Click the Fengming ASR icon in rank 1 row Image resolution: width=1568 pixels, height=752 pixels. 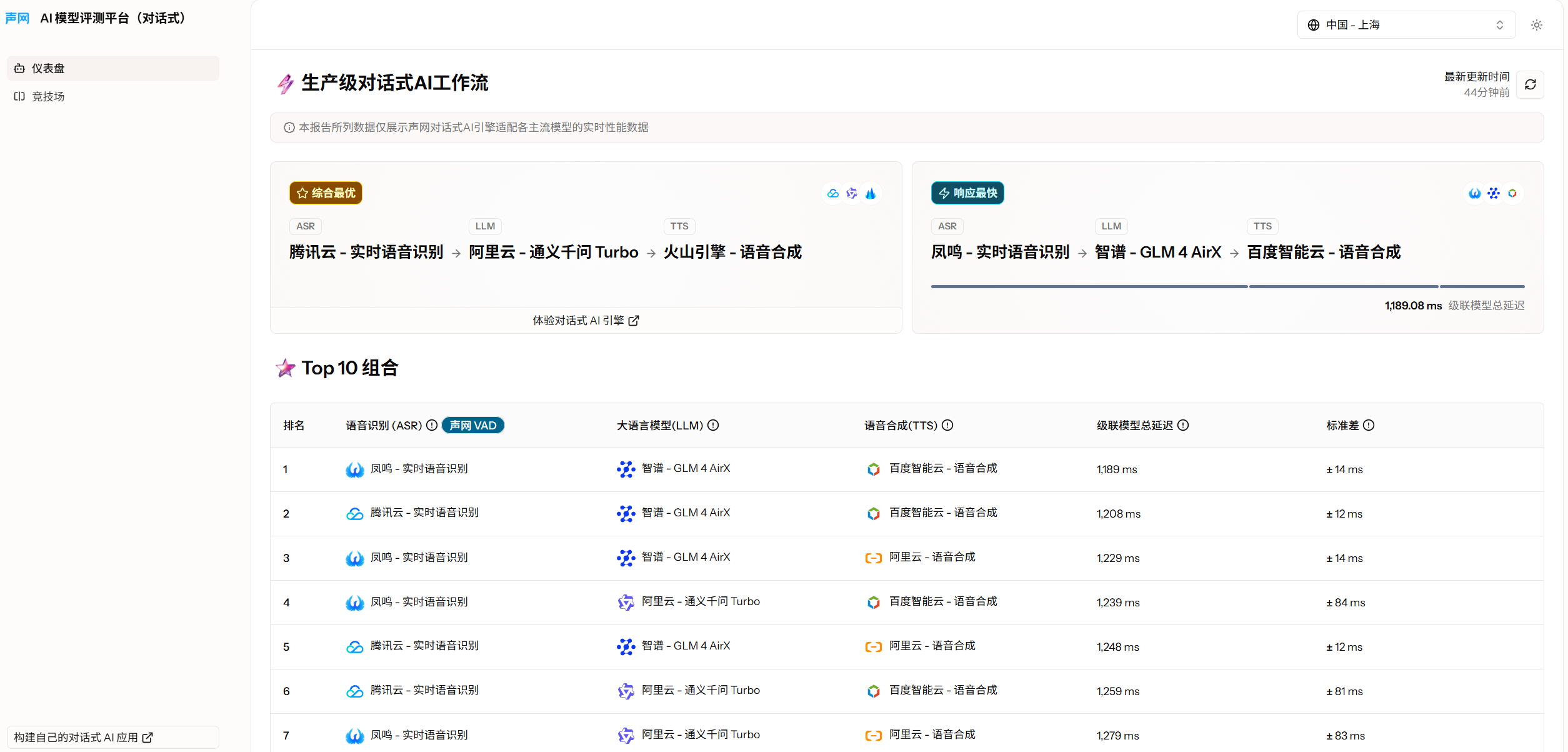tap(355, 469)
